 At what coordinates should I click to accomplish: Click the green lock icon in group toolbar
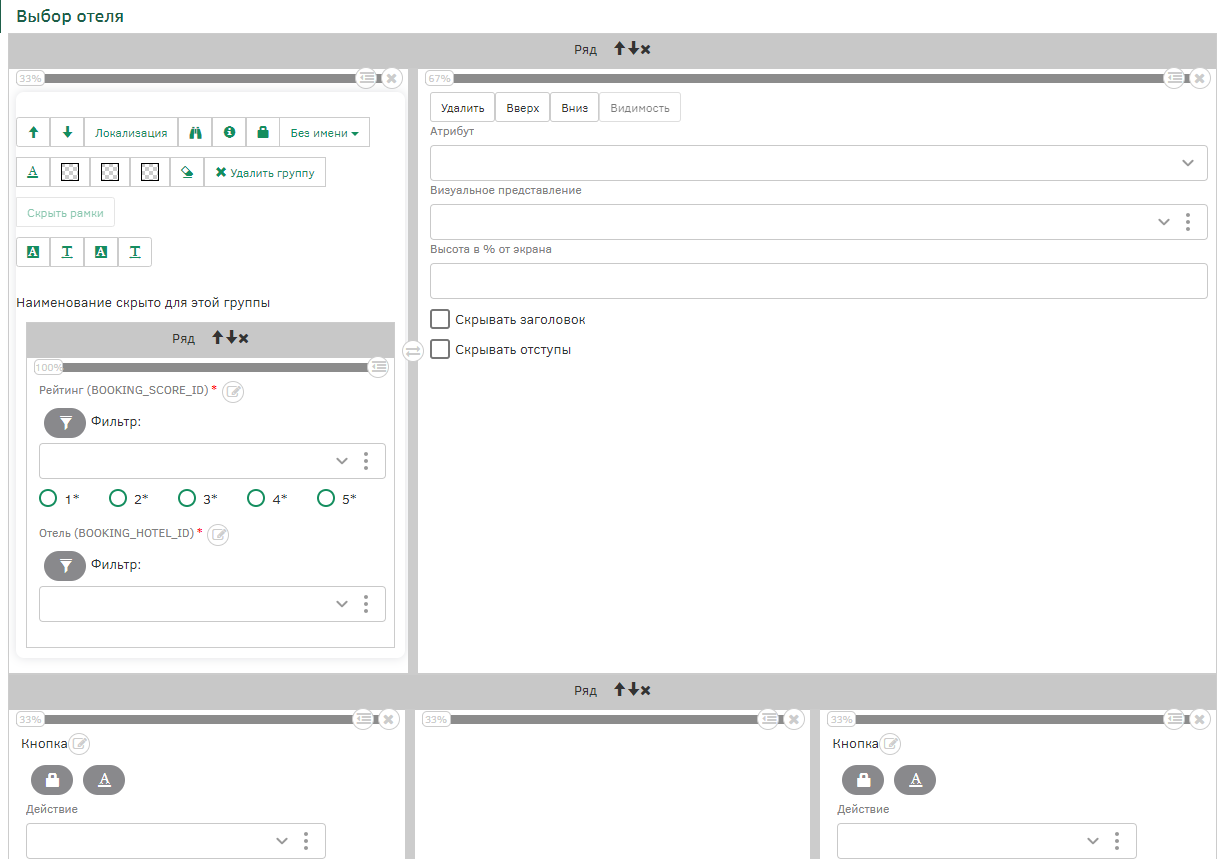(x=263, y=132)
